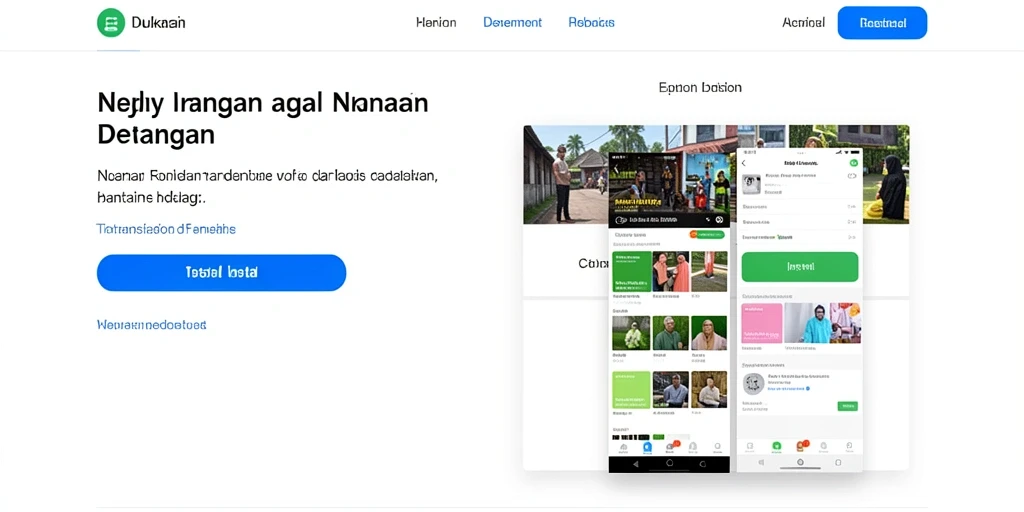The image size is (1024, 512).
Task: Tap green selected icon in right phone bar
Action: coord(776,446)
